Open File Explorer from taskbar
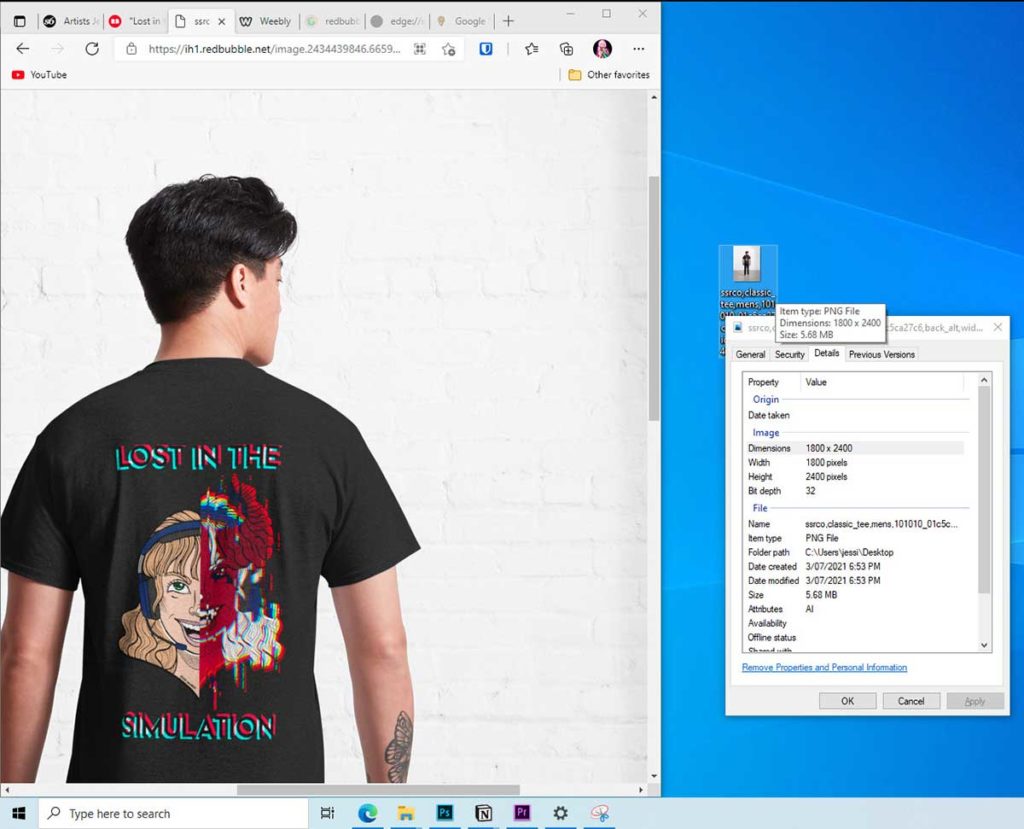 406,813
